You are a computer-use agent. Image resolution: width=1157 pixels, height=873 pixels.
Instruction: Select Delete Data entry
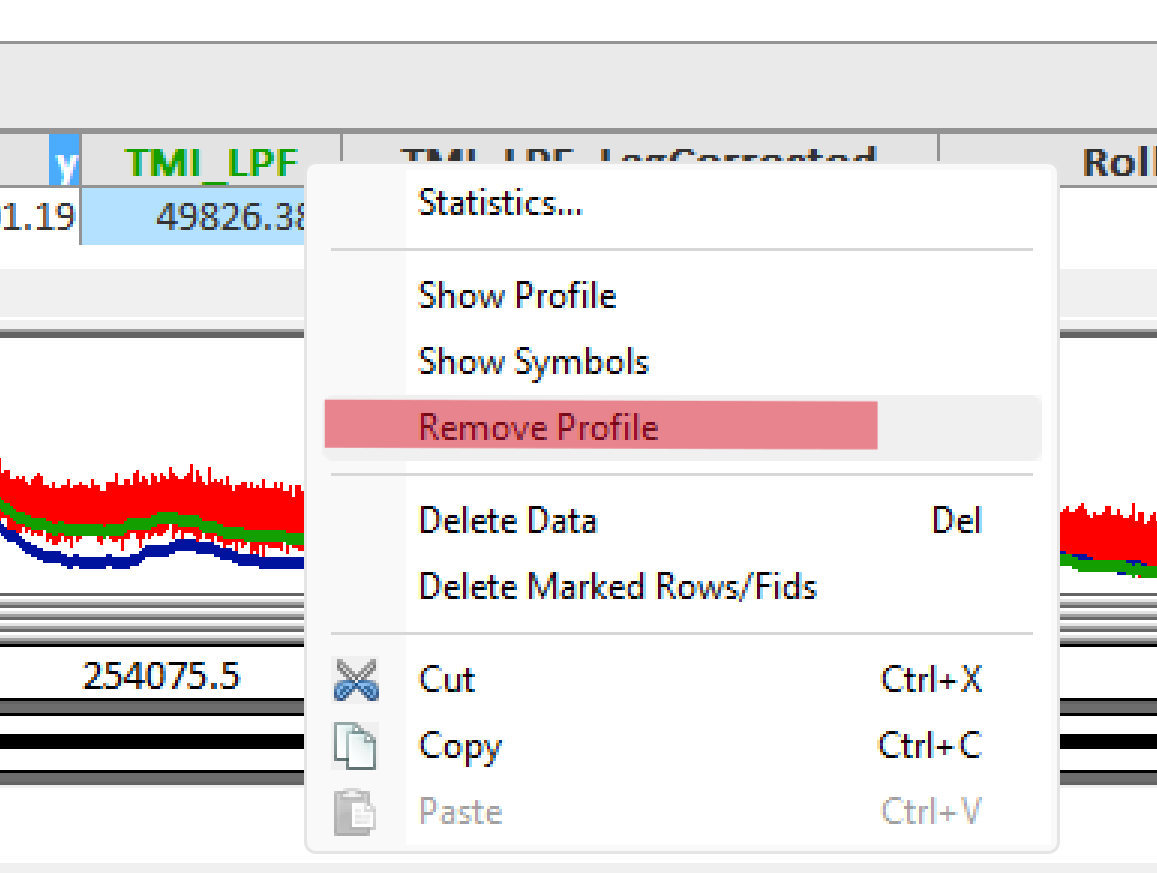point(507,520)
